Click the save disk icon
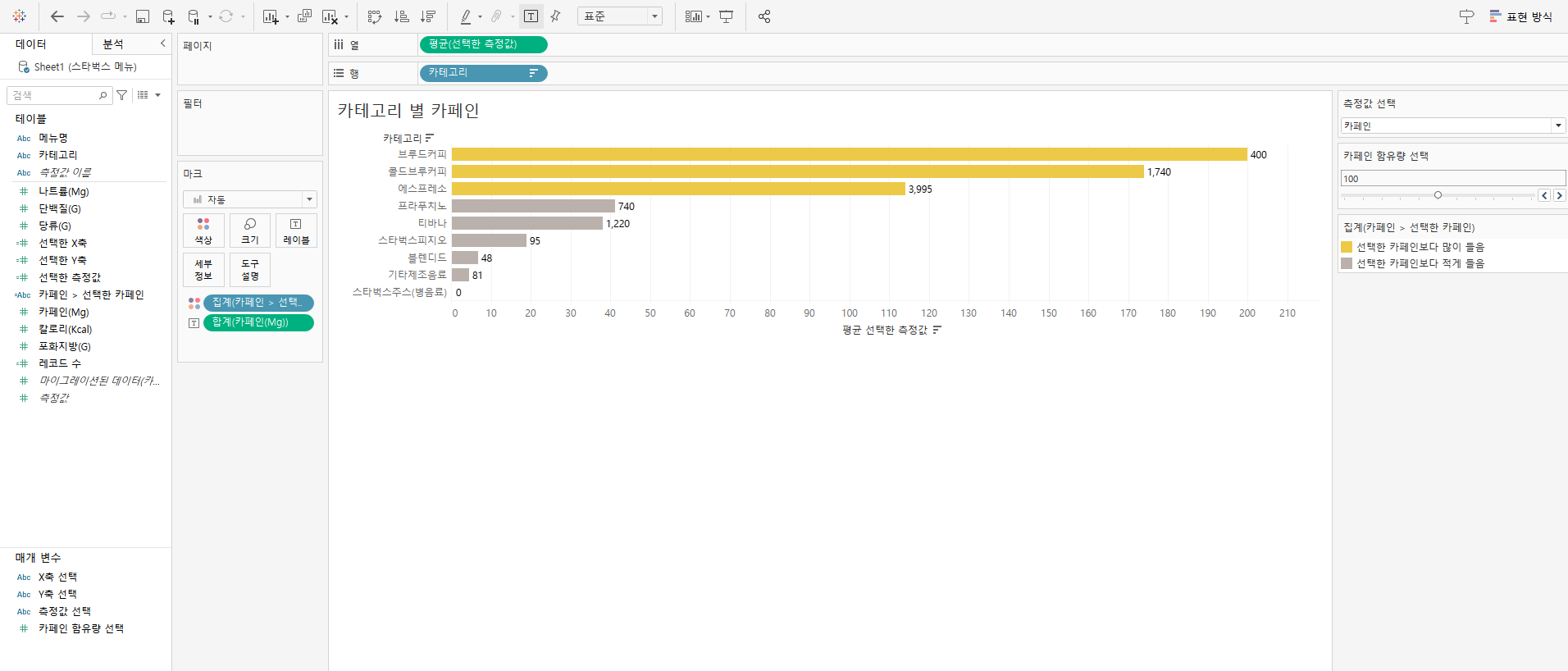1568x671 pixels. (x=142, y=16)
